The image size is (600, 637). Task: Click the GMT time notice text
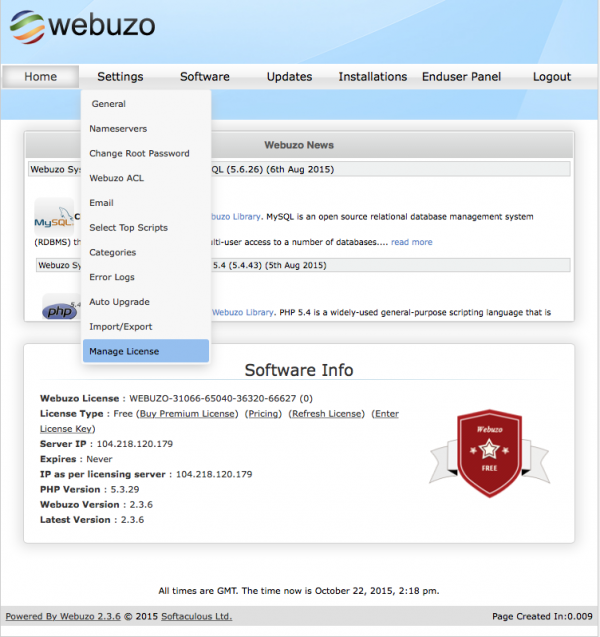click(299, 591)
